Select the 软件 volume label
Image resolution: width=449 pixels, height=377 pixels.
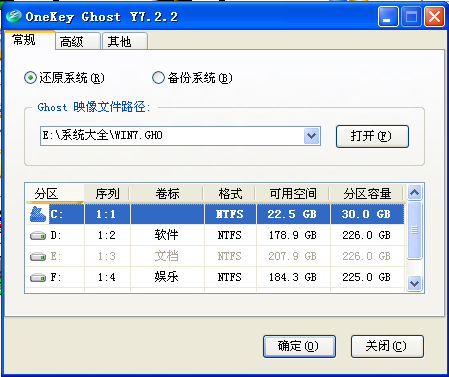[x=166, y=235]
